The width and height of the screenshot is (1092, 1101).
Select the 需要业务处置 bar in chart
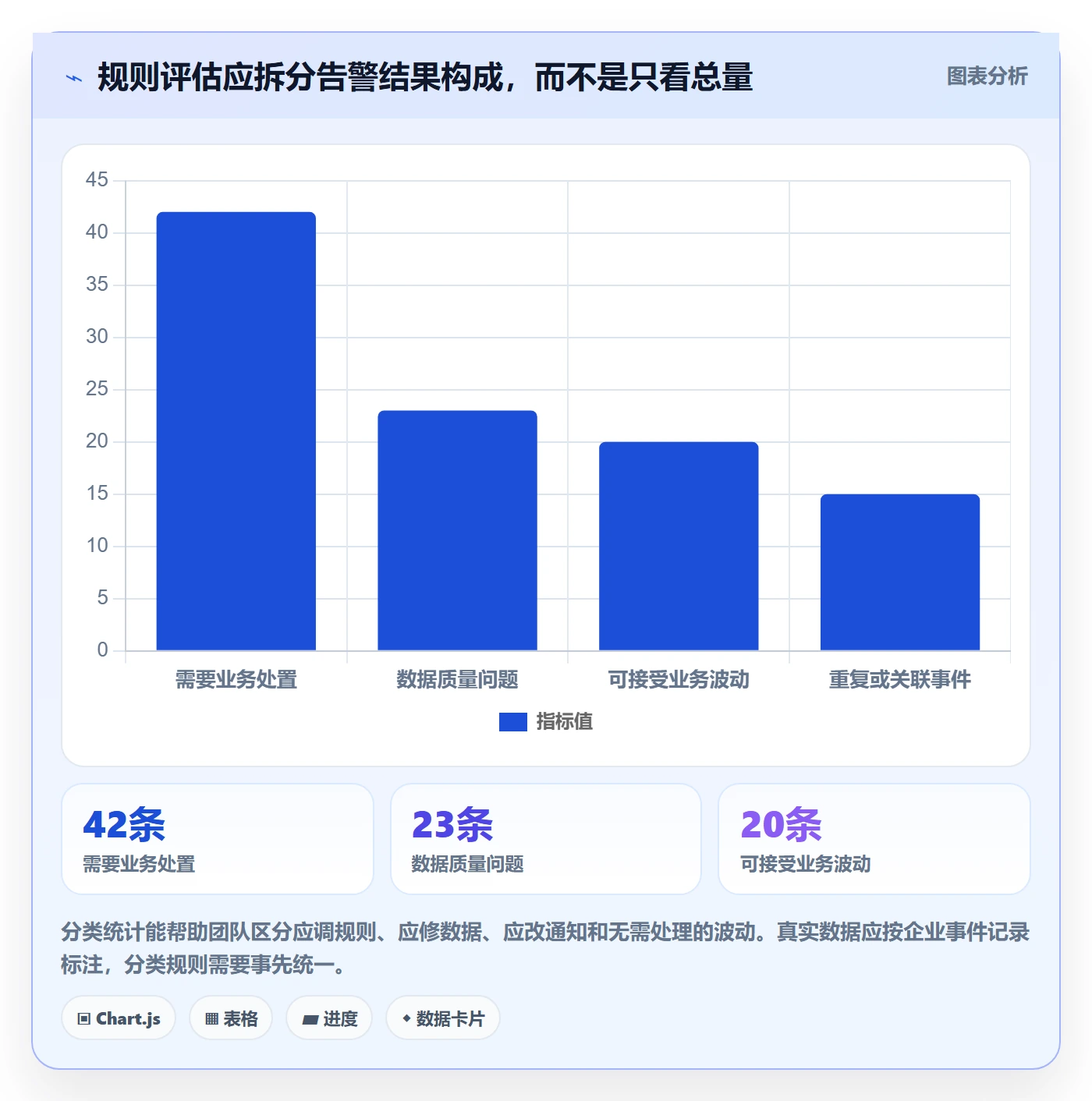(x=236, y=431)
